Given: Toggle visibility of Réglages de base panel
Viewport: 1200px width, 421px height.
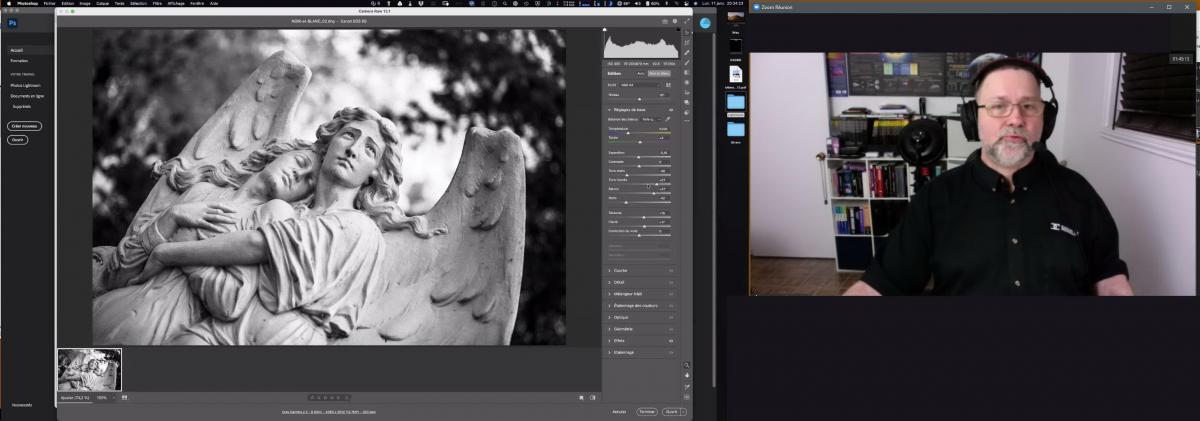Looking at the screenshot, I should click(670, 109).
